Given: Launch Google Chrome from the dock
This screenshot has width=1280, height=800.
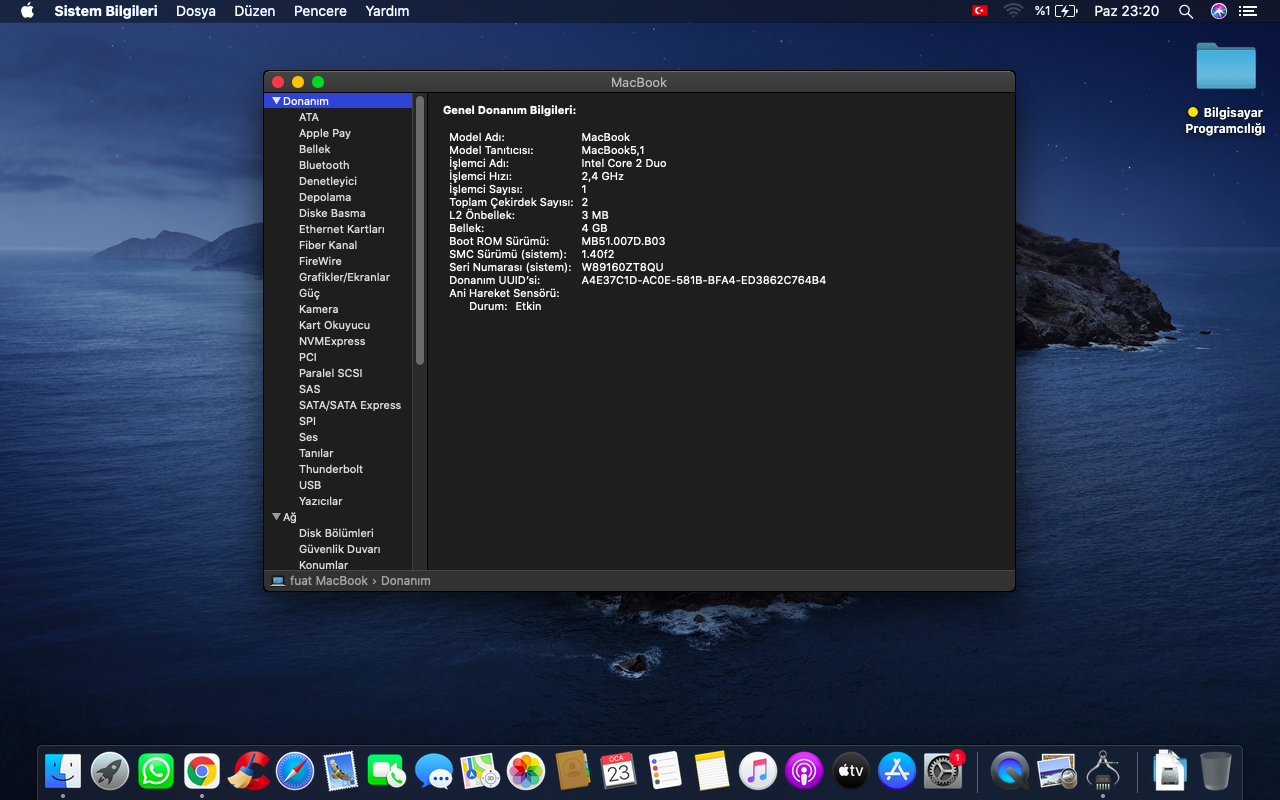Looking at the screenshot, I should click(202, 771).
